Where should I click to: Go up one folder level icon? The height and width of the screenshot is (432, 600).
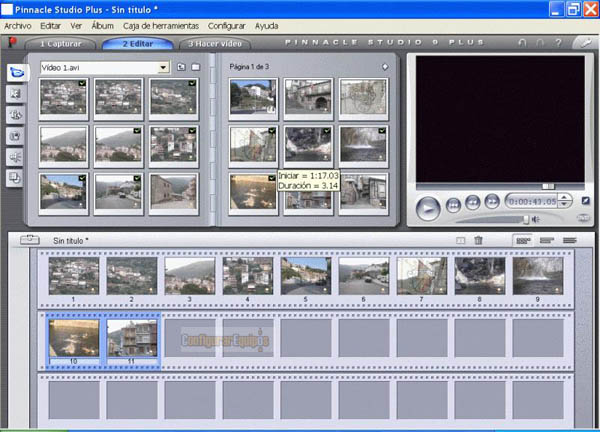(181, 67)
